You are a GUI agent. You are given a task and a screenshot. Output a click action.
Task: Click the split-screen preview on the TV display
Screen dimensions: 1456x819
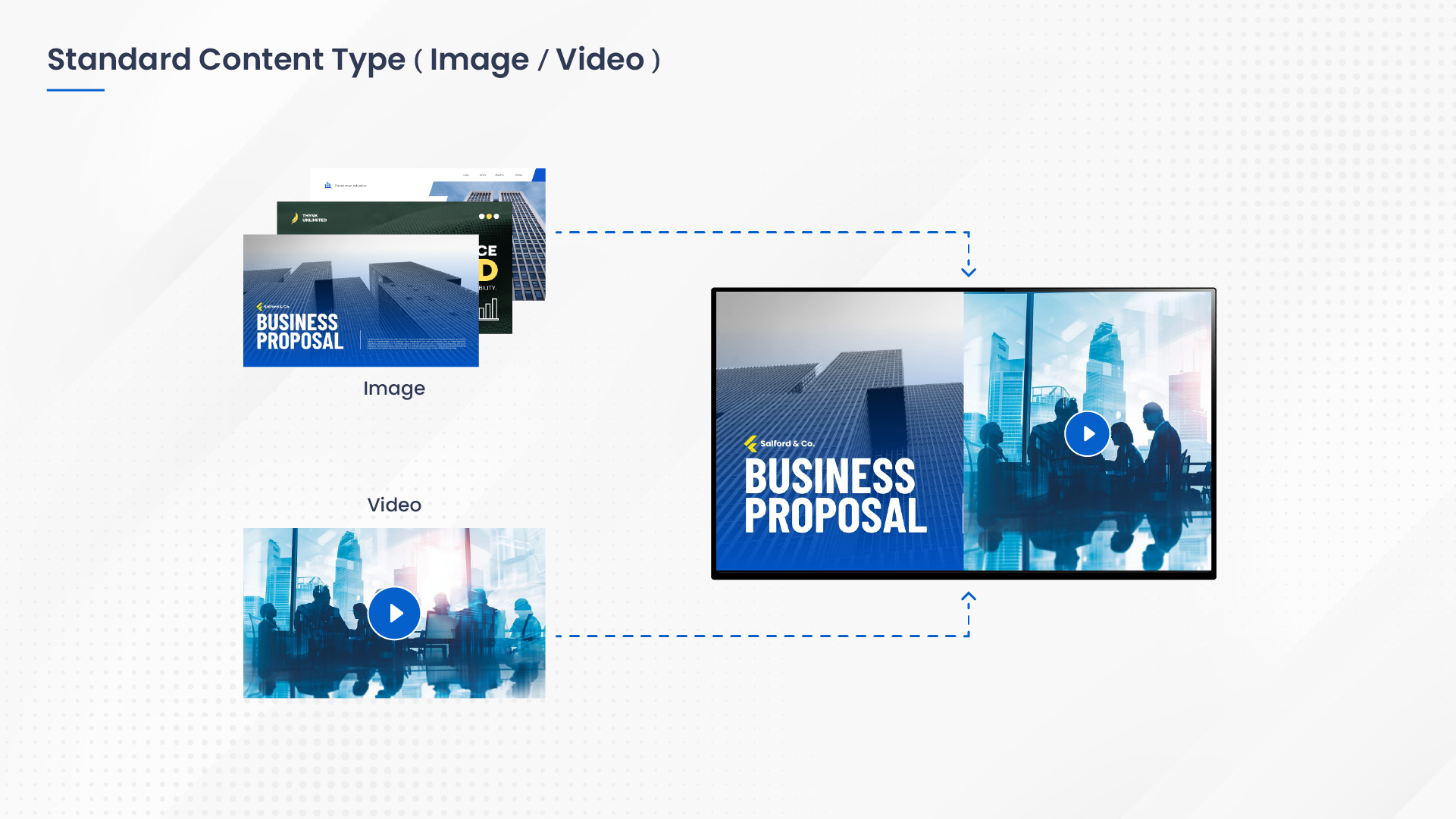(x=963, y=432)
